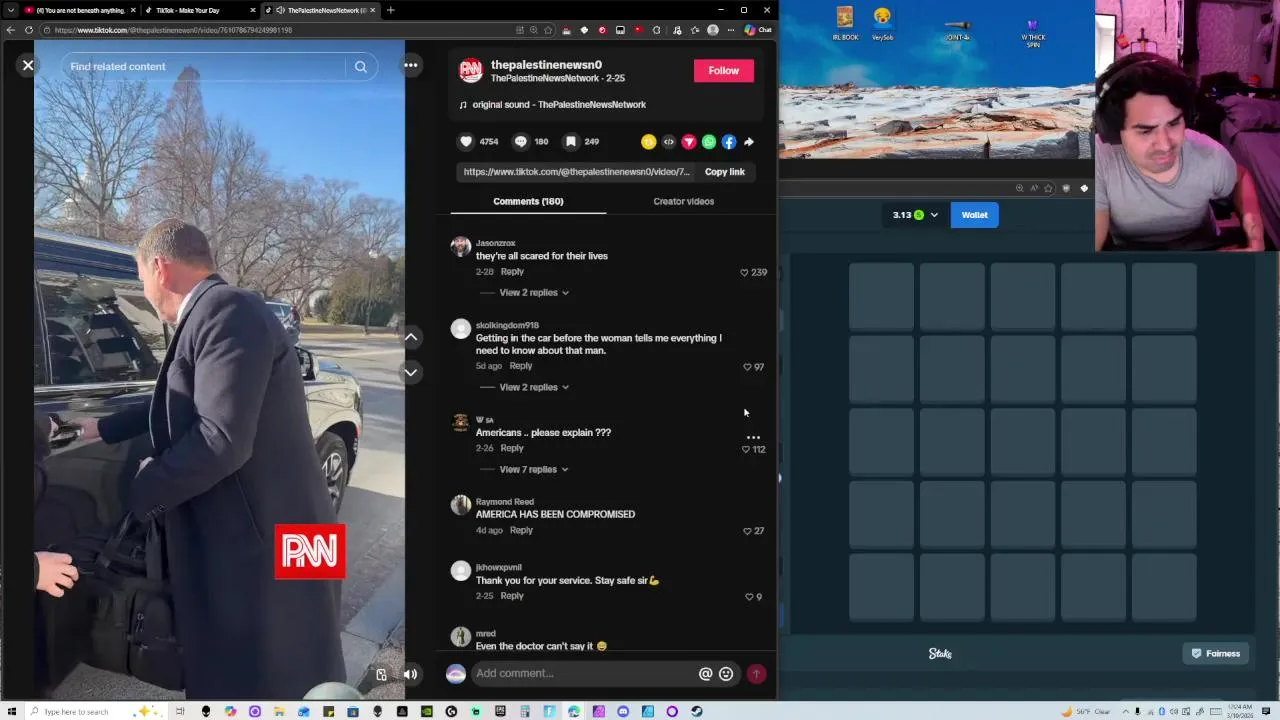Go back with the browser back arrow
The height and width of the screenshot is (720, 1280).
10,30
